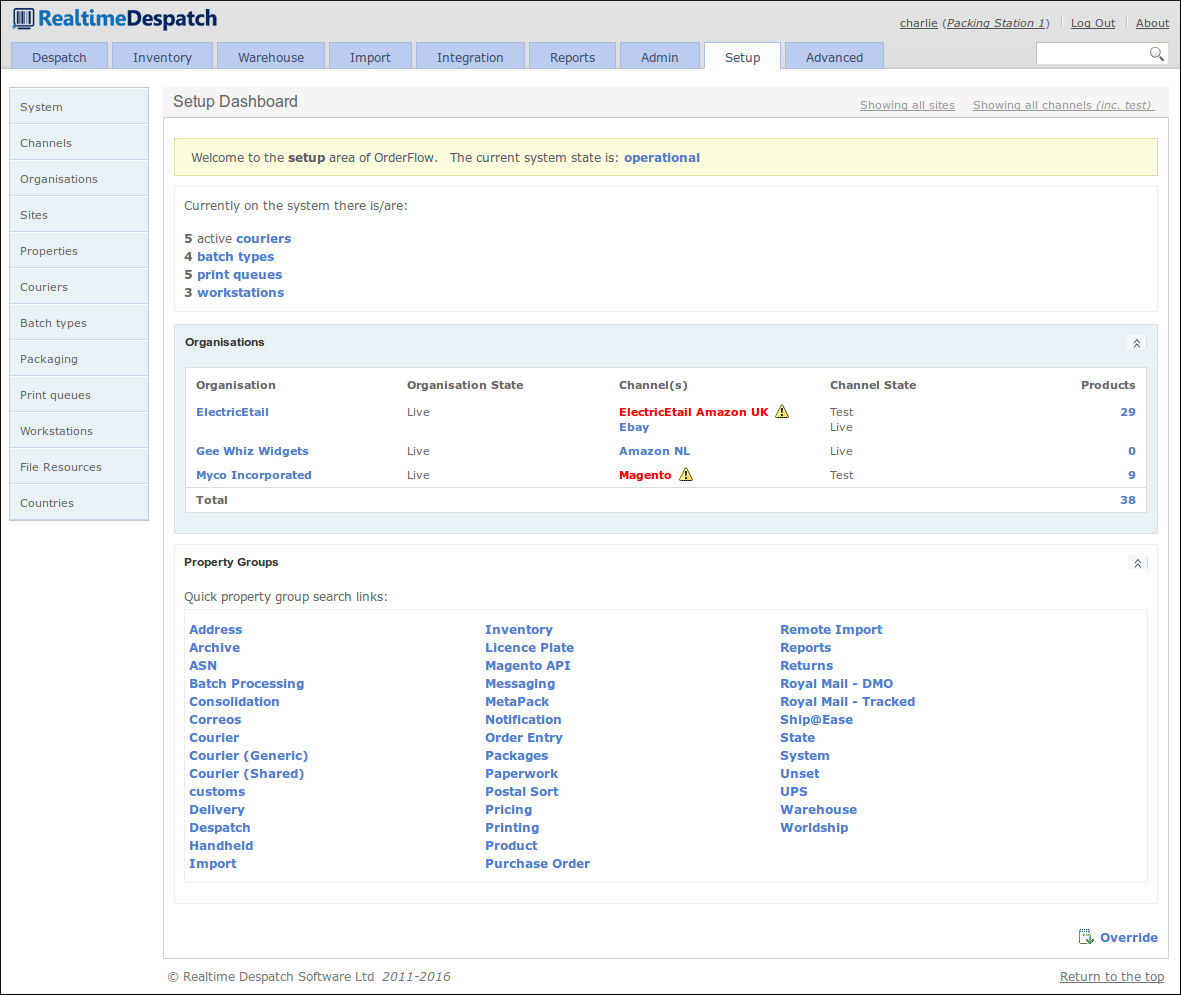This screenshot has height=995, width=1181.
Task: Open the Ebay channel link
Action: (x=633, y=426)
